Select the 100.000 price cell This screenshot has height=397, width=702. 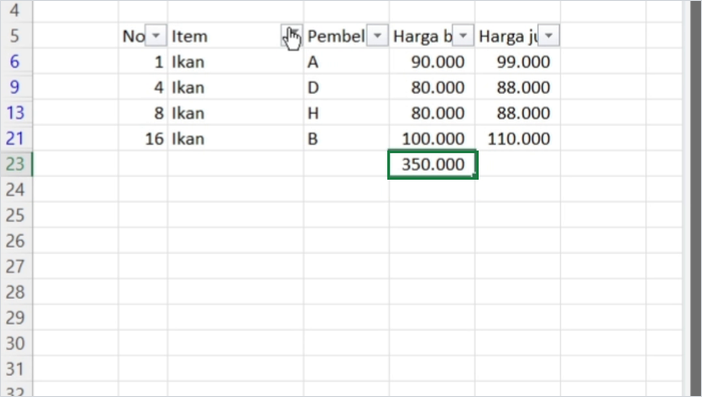pyautogui.click(x=432, y=138)
